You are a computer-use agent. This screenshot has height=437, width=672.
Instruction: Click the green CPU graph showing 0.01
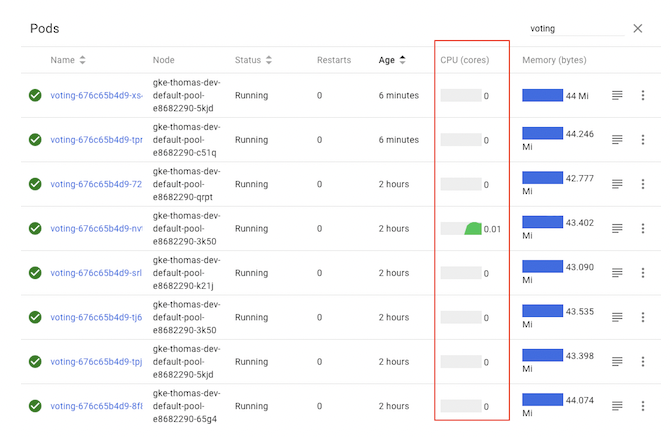tap(472, 229)
